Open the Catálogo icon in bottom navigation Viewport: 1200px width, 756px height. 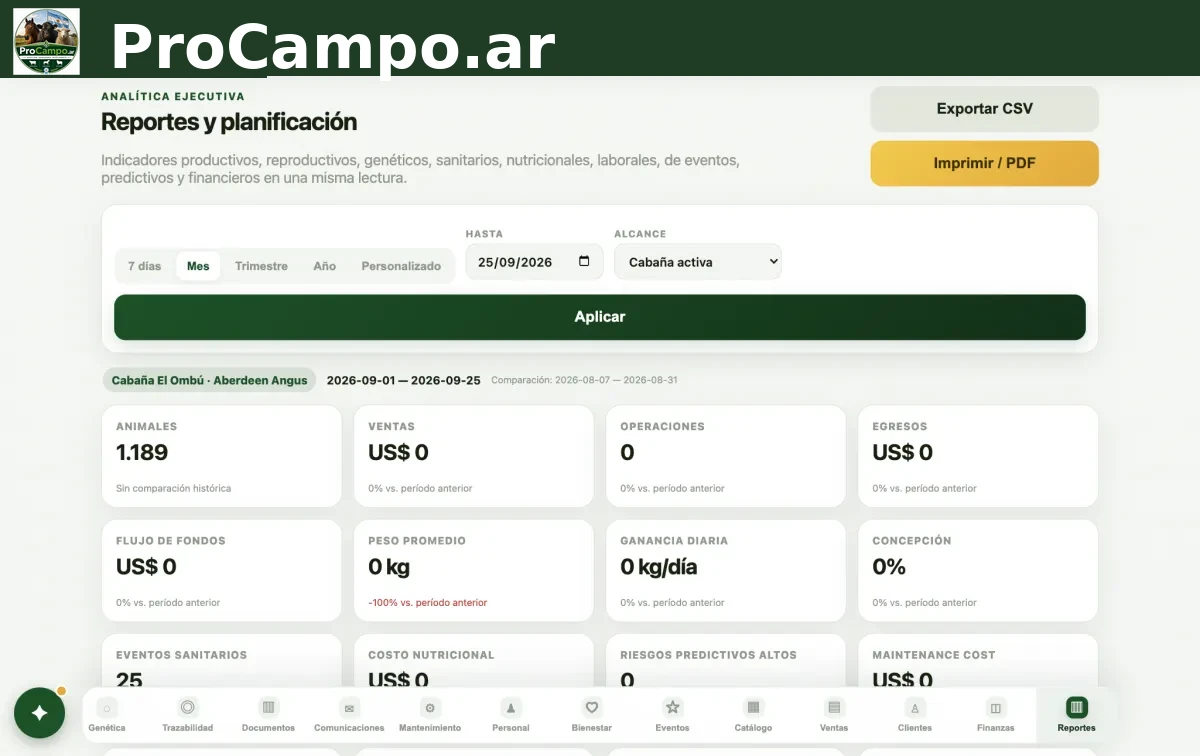coord(754,707)
